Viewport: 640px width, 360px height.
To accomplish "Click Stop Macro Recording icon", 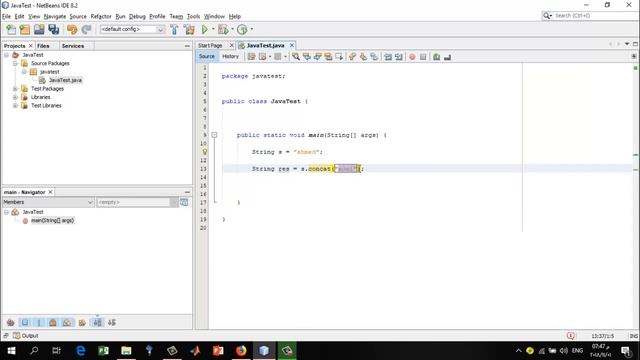I will 423,57.
